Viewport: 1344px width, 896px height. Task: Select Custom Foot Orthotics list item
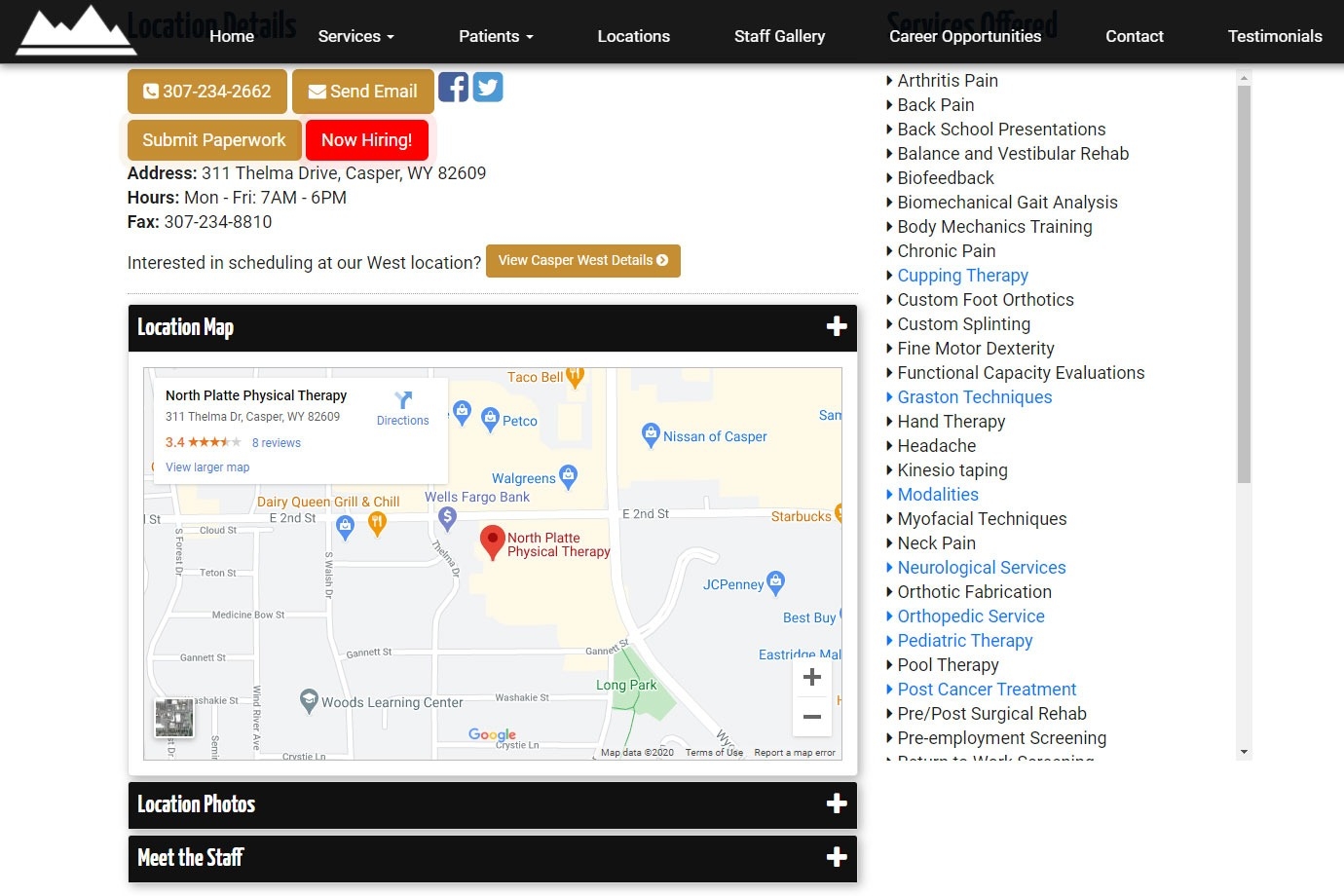(986, 300)
